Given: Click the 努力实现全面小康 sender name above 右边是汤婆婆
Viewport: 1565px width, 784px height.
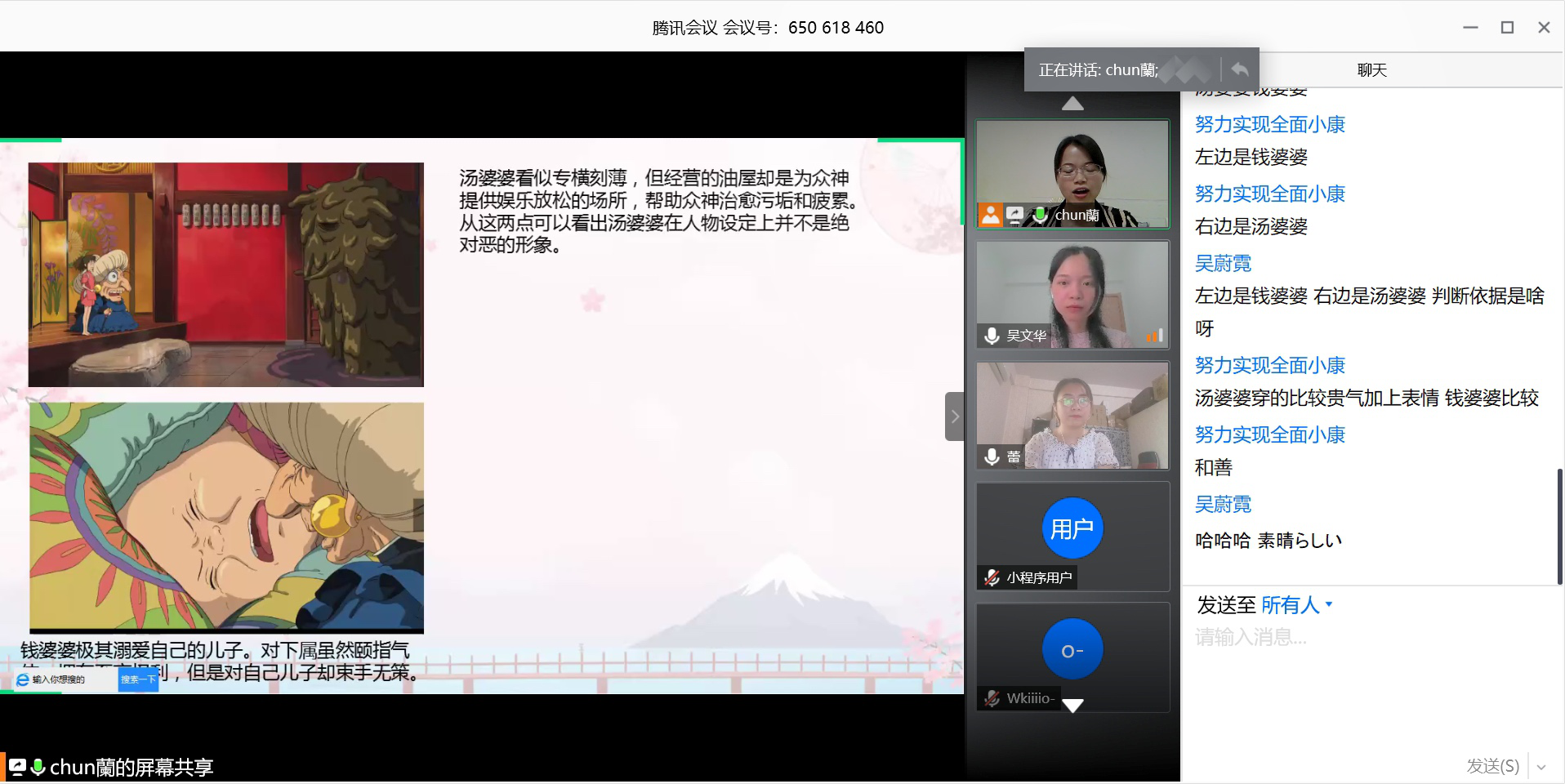Looking at the screenshot, I should (1270, 194).
